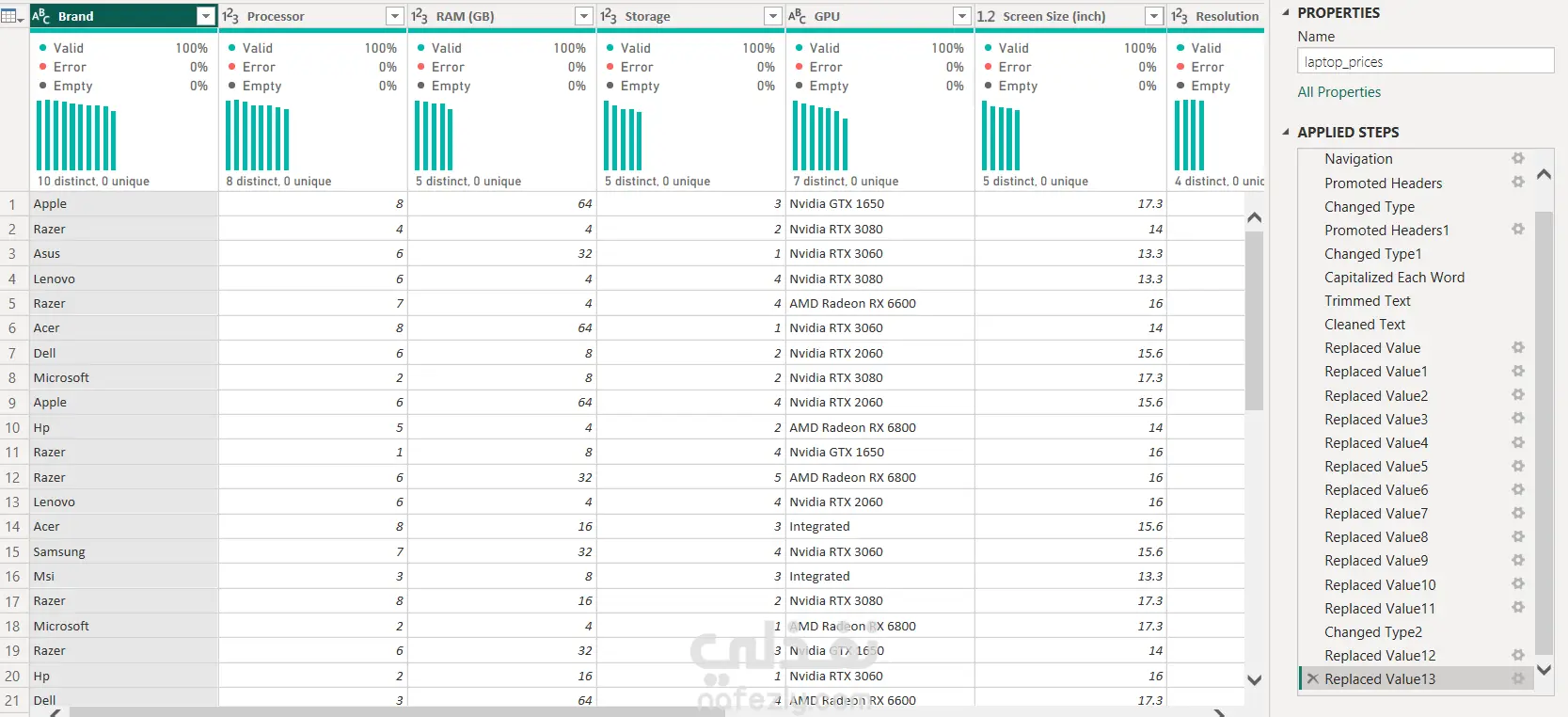Open the Brand column filter dropdown
Viewport: 1568px width, 717px height.
click(205, 16)
